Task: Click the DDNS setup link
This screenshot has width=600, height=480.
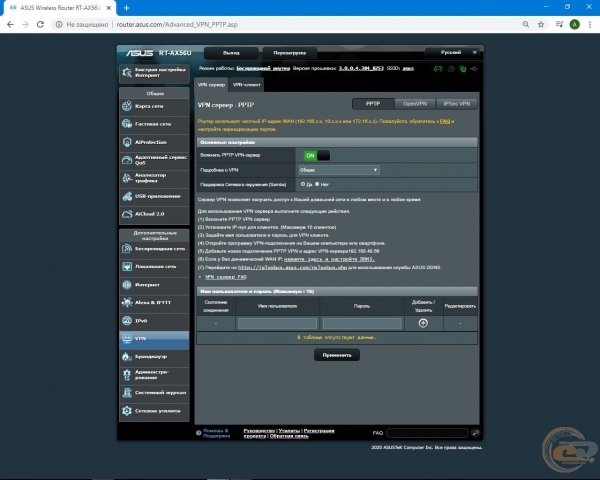Action: [x=329, y=259]
